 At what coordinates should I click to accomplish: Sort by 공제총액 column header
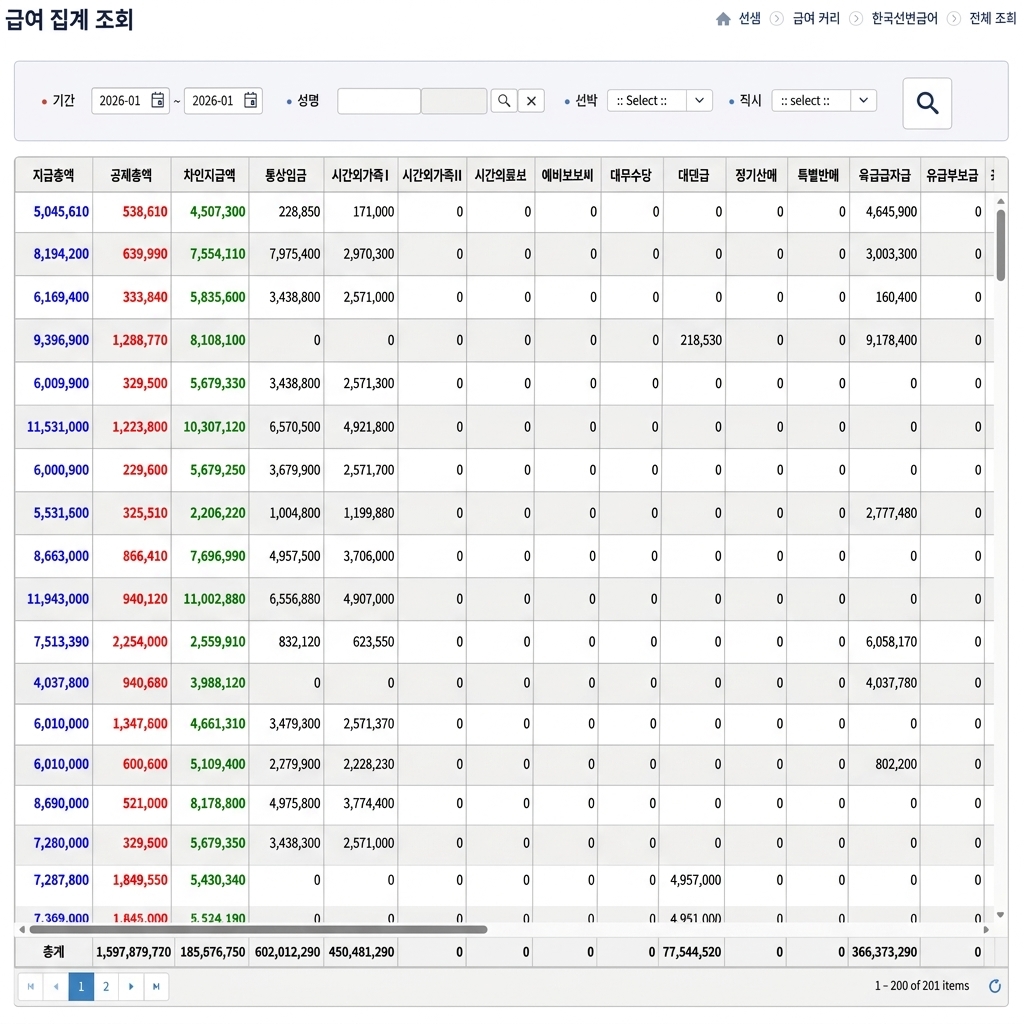point(131,175)
